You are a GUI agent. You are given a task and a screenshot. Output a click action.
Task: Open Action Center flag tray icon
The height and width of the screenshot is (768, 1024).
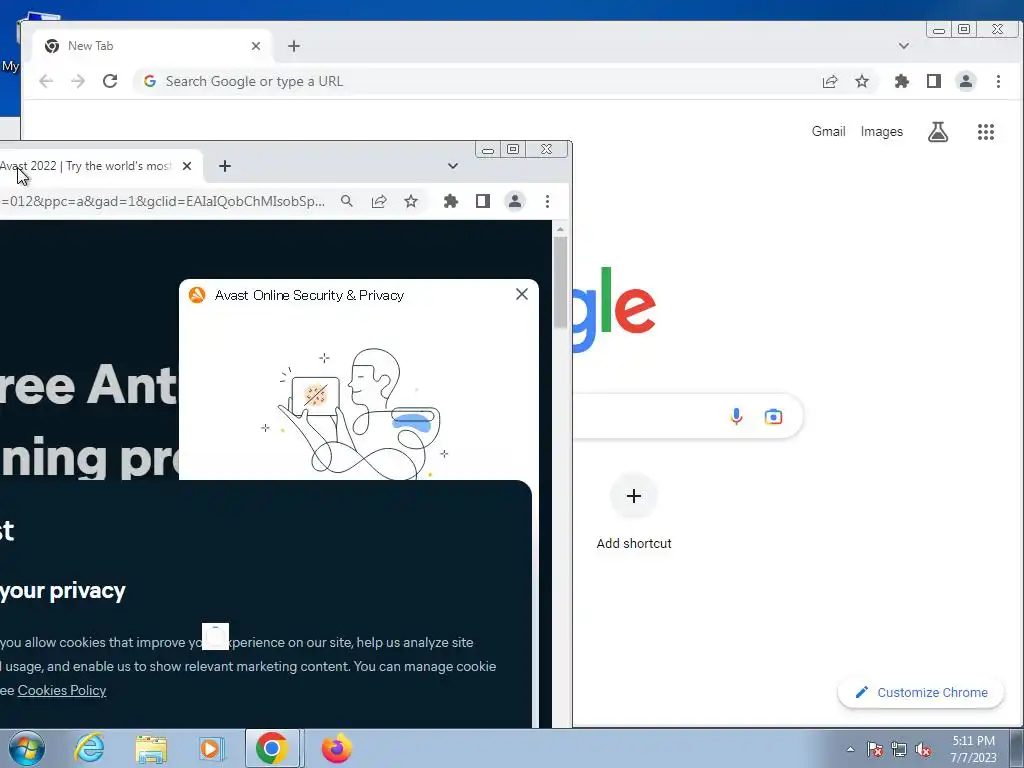[874, 750]
